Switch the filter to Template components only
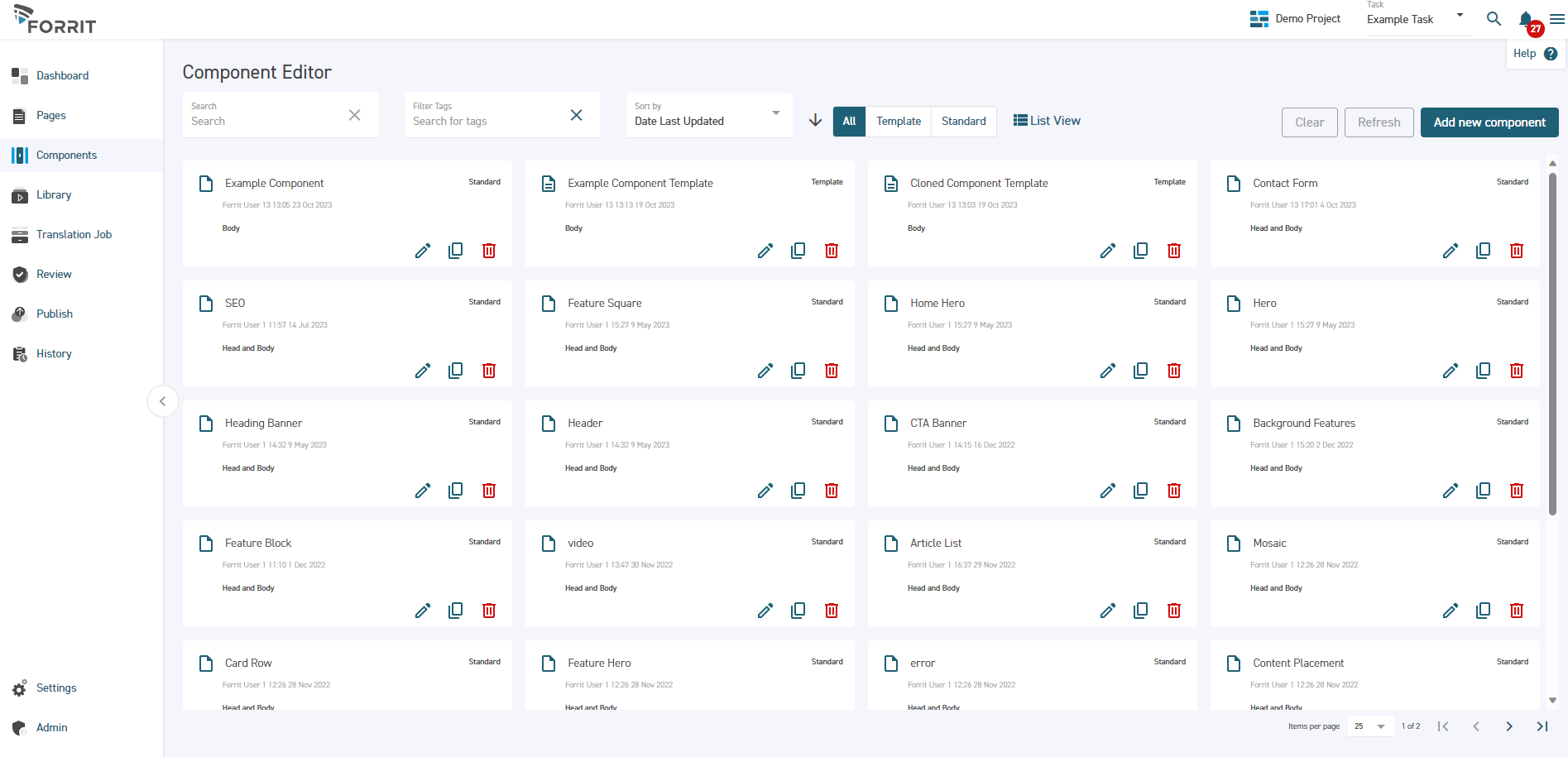 coord(898,121)
